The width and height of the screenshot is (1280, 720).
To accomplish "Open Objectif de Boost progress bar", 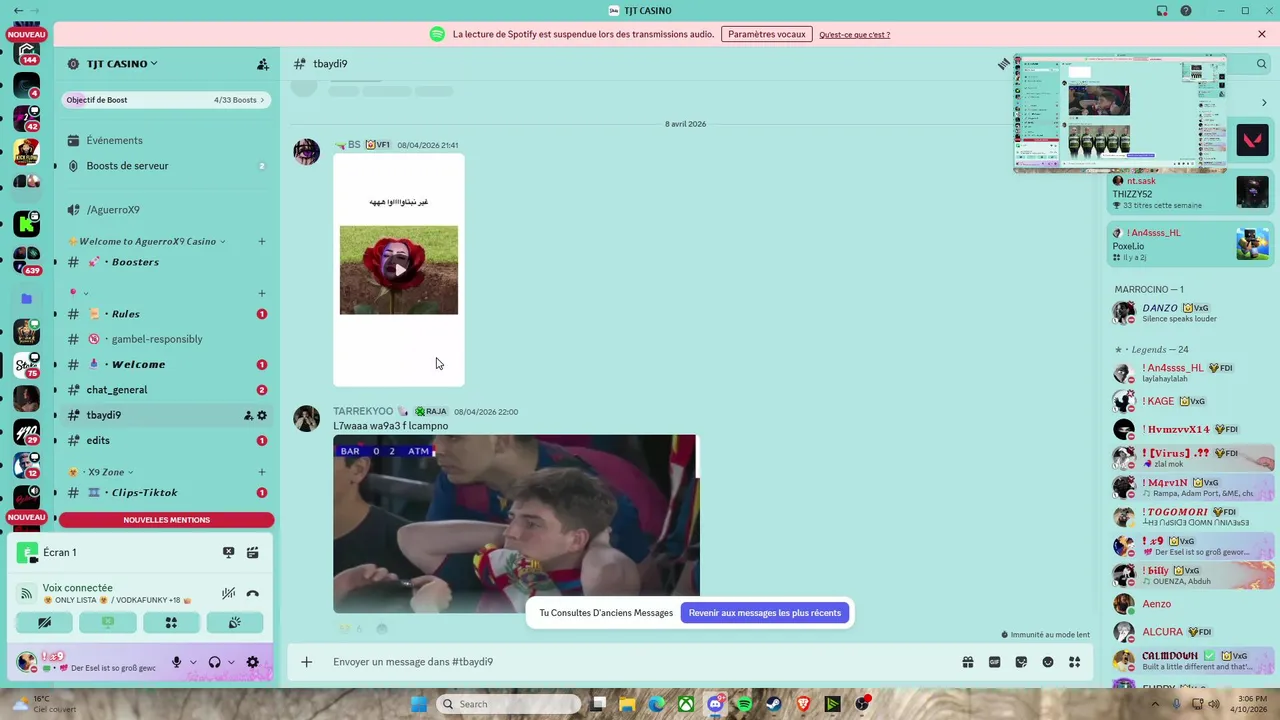I will coord(166,100).
